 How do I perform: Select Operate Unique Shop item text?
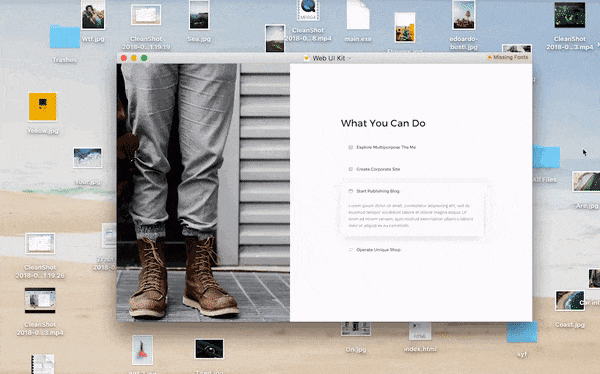click(x=378, y=250)
